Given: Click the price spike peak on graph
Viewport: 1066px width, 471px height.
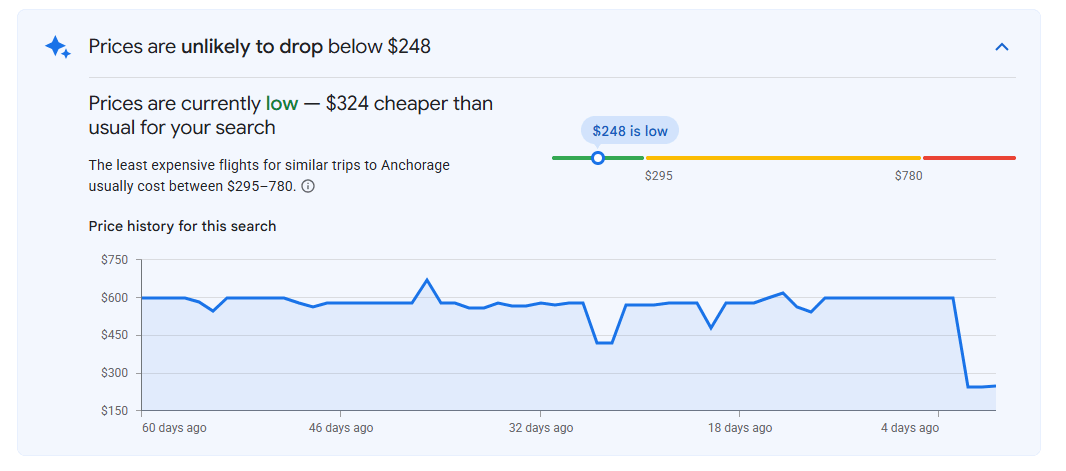Looking at the screenshot, I should [x=427, y=279].
